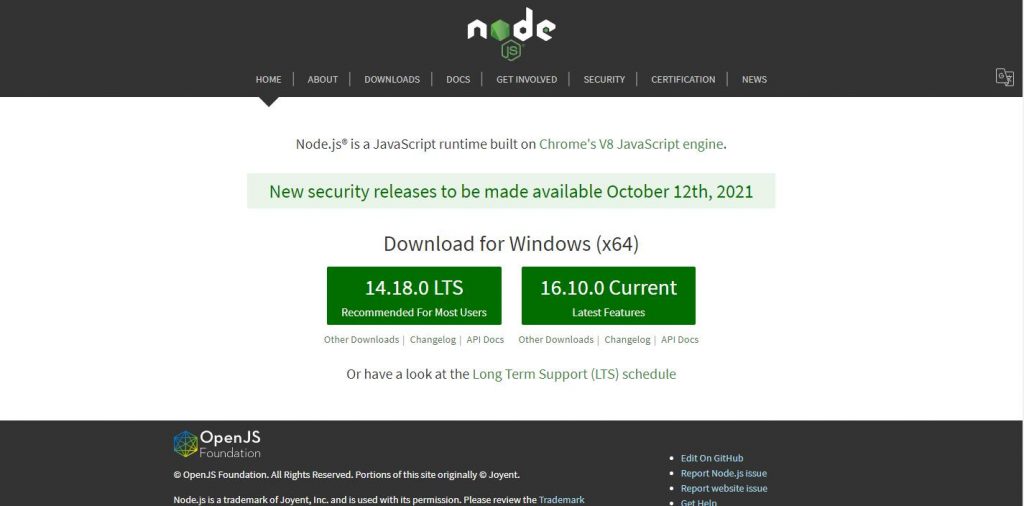The width and height of the screenshot is (1024, 506).
Task: Open the NEWS navigation item
Action: click(x=754, y=80)
